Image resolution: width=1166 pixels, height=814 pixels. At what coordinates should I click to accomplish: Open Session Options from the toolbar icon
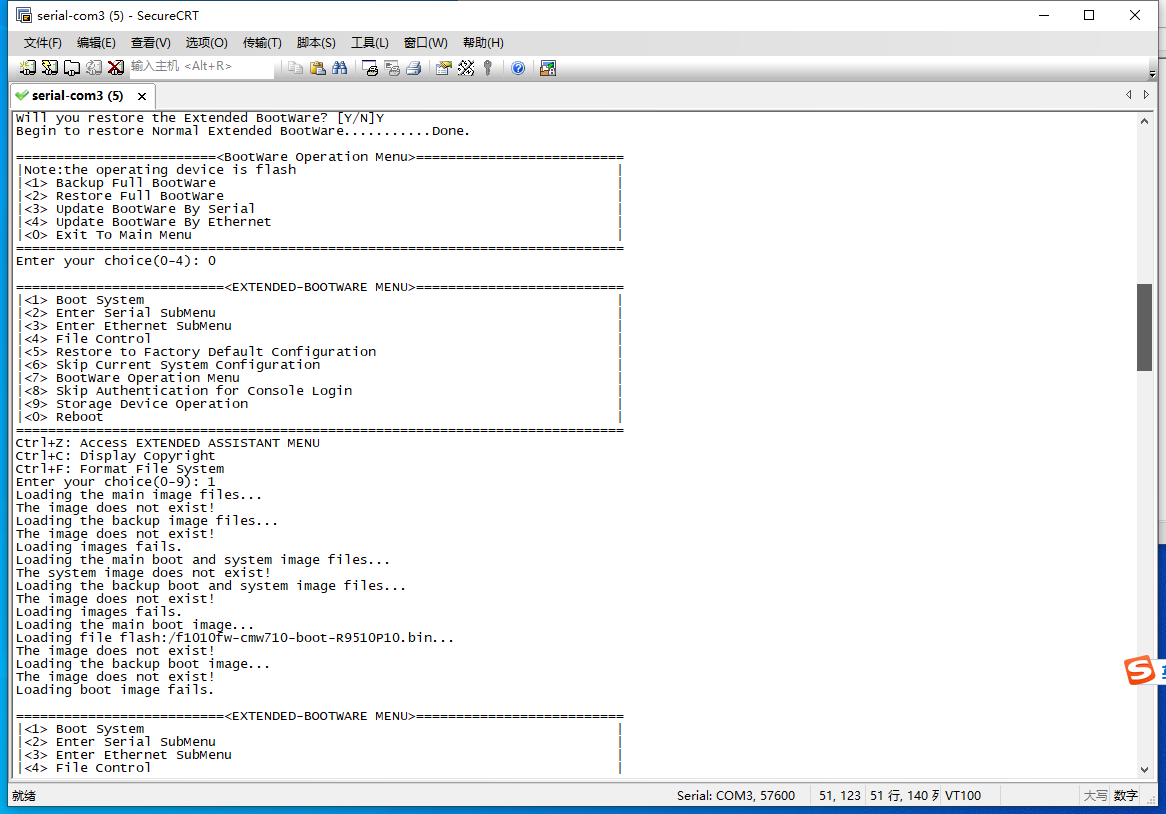coord(444,68)
